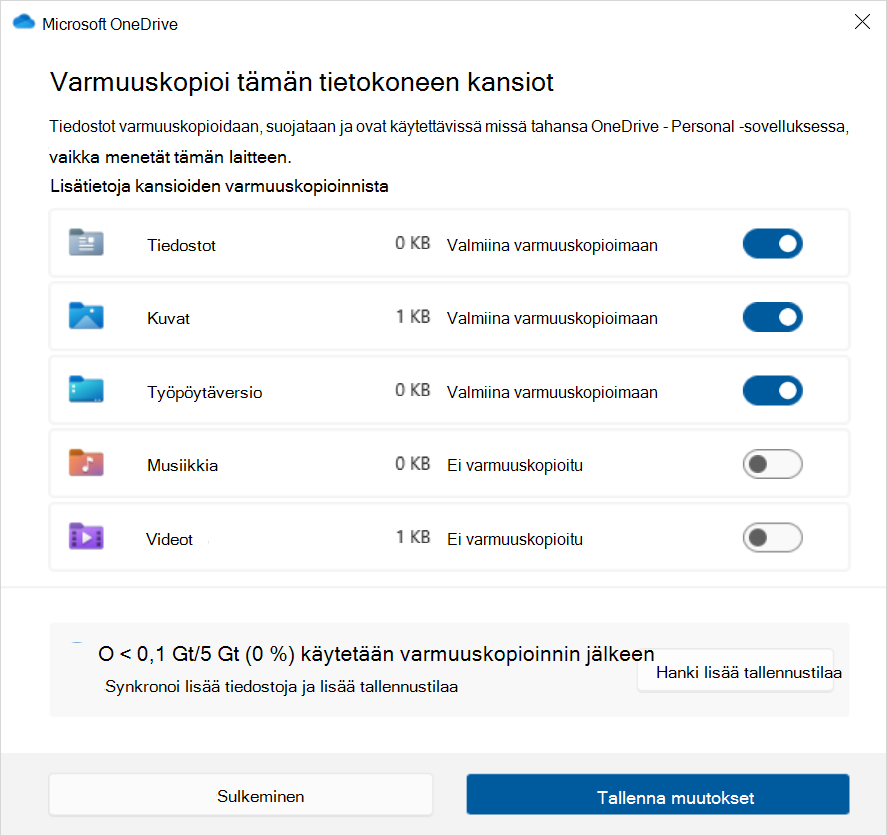Click the 1 KB size for Videot
The image size is (887, 836).
(413, 537)
